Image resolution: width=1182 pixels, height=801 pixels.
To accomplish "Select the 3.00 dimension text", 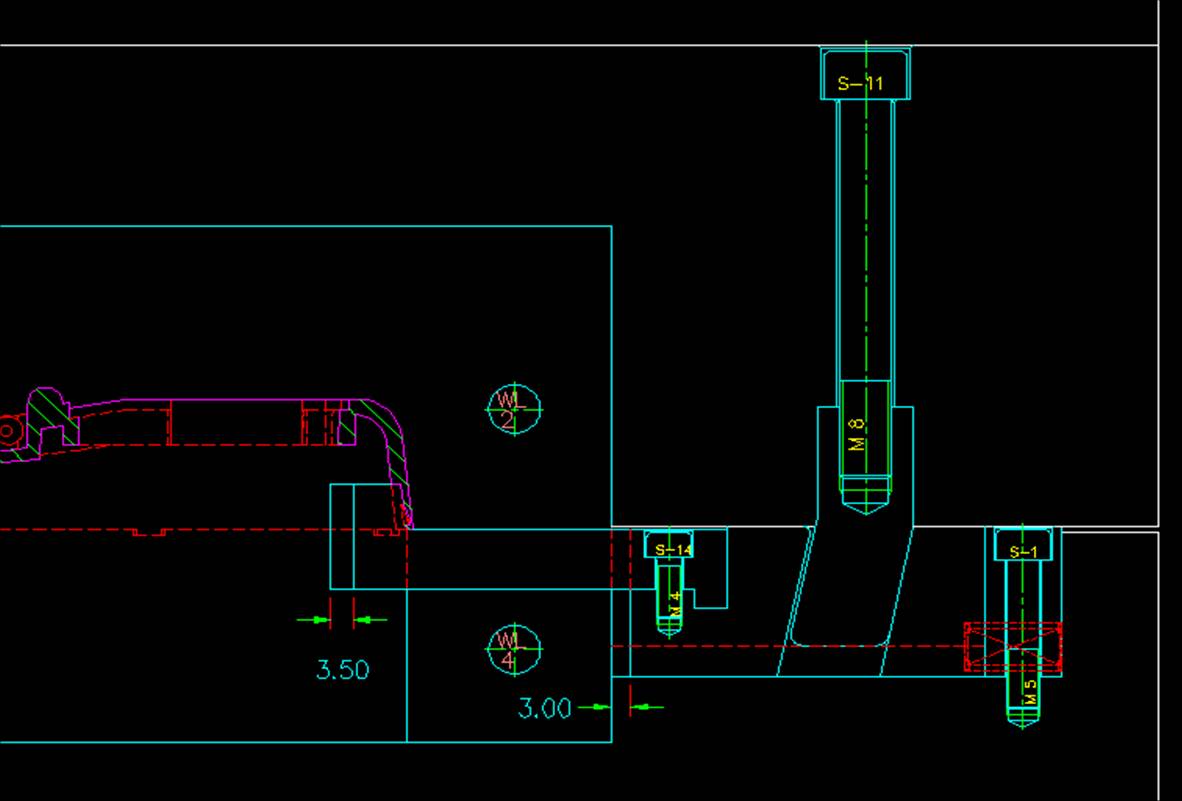I will 545,708.
